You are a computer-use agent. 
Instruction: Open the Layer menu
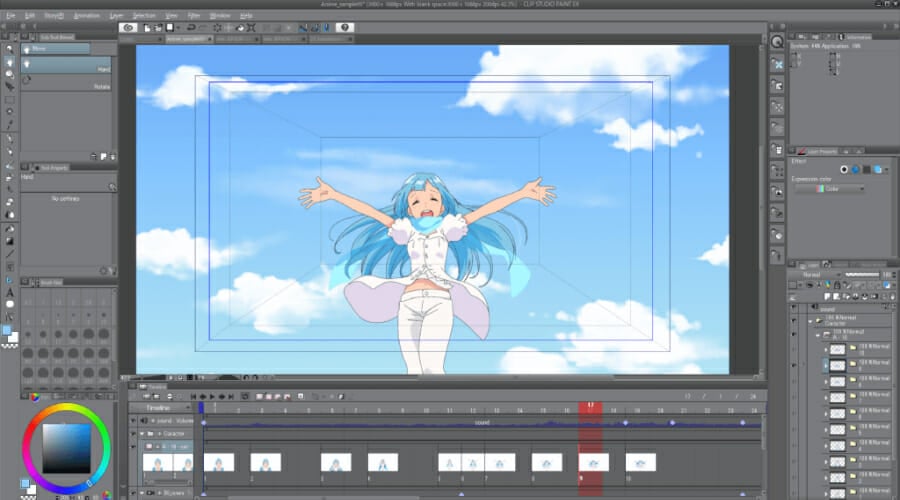[116, 15]
